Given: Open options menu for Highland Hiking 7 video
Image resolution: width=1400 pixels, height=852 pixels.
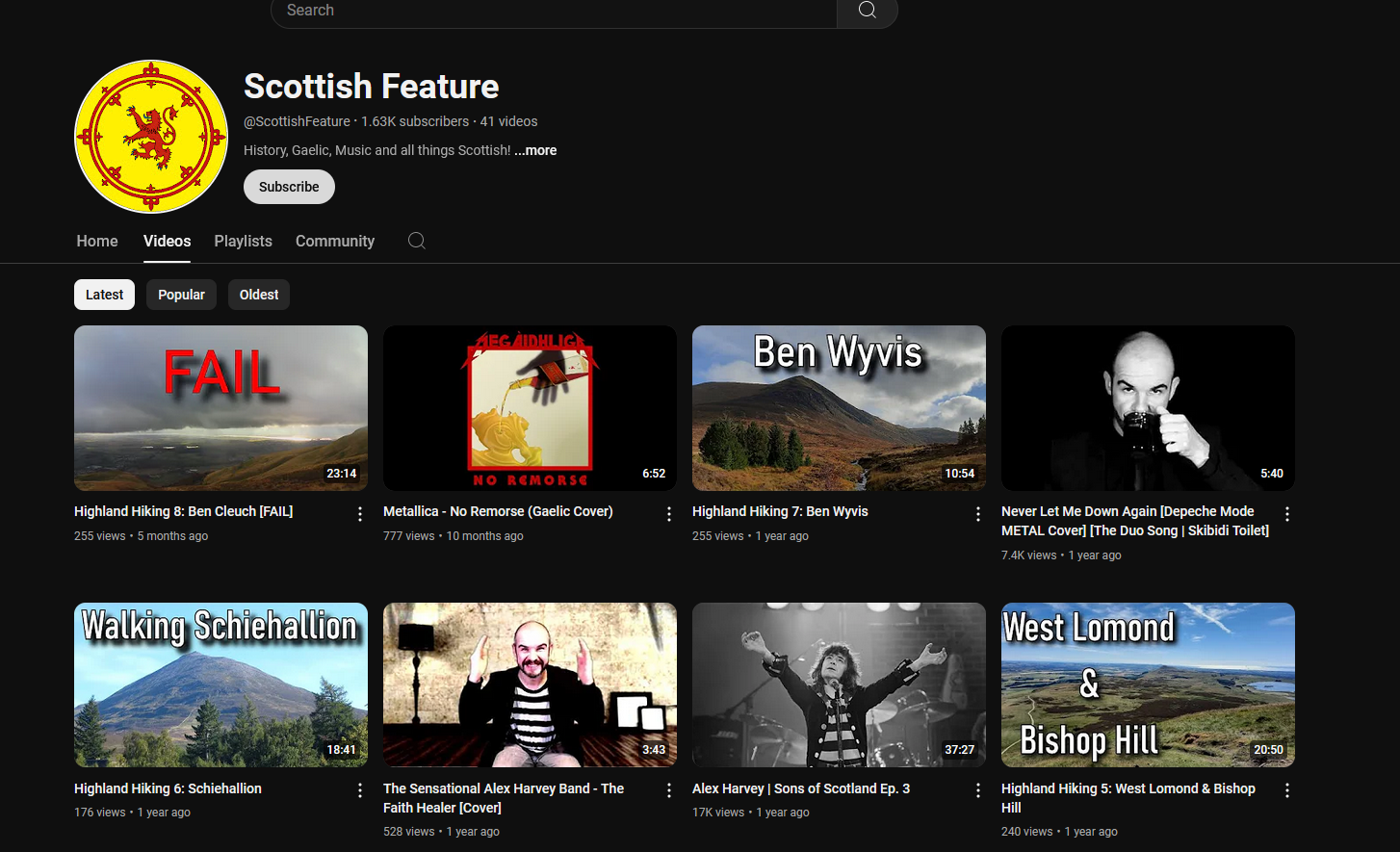Looking at the screenshot, I should (978, 514).
